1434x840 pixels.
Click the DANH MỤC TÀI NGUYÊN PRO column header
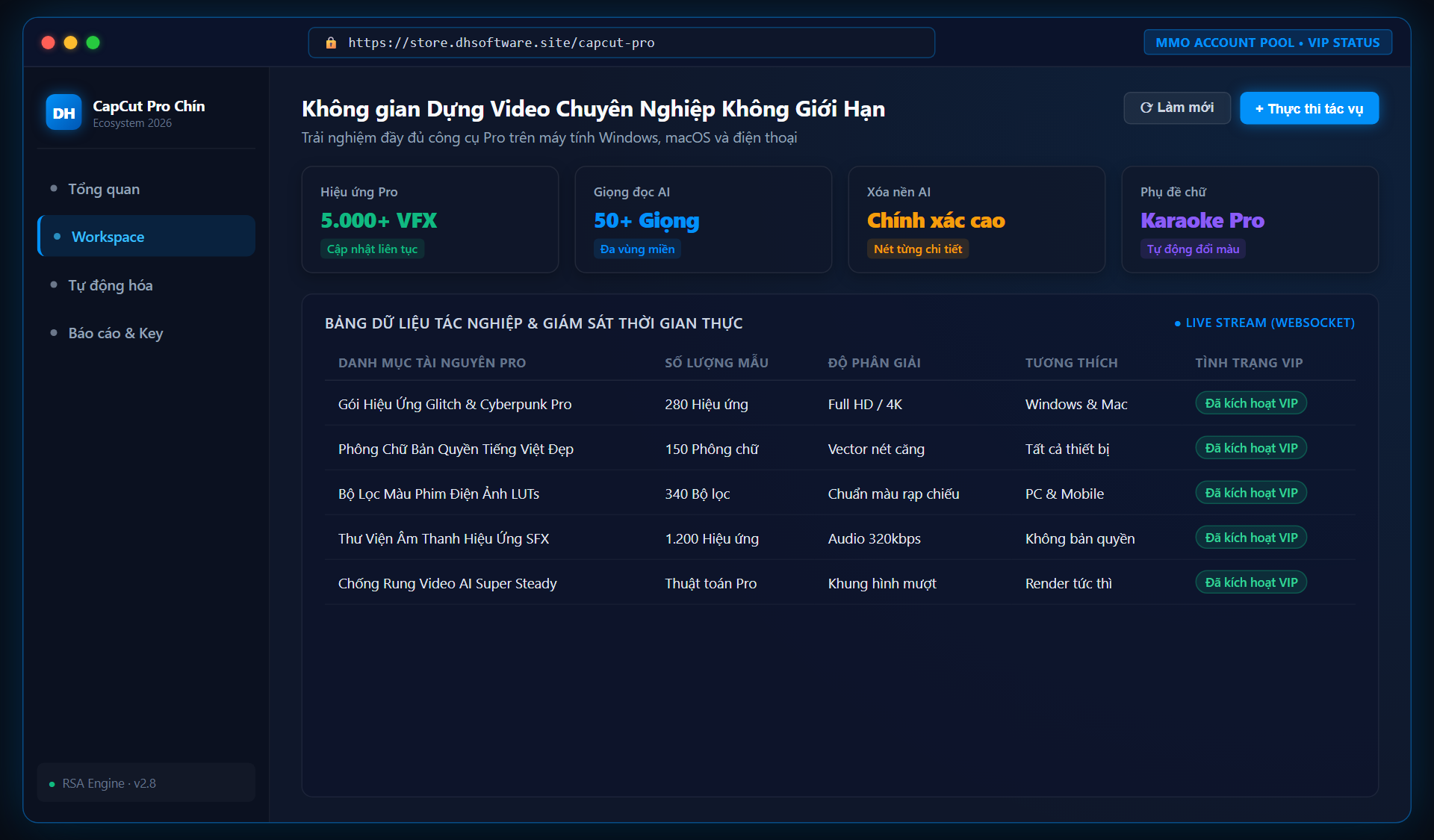[432, 363]
